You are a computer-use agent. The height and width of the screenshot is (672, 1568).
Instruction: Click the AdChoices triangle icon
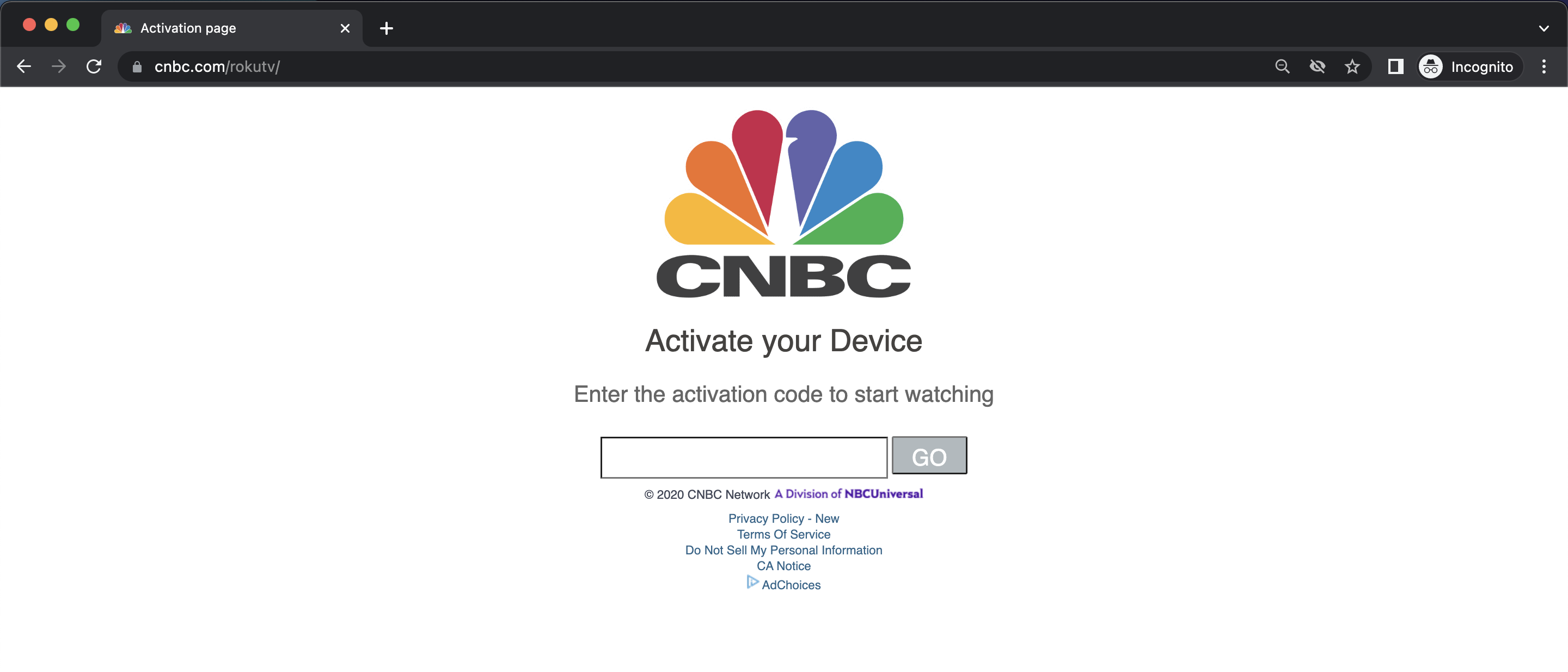pyautogui.click(x=752, y=582)
